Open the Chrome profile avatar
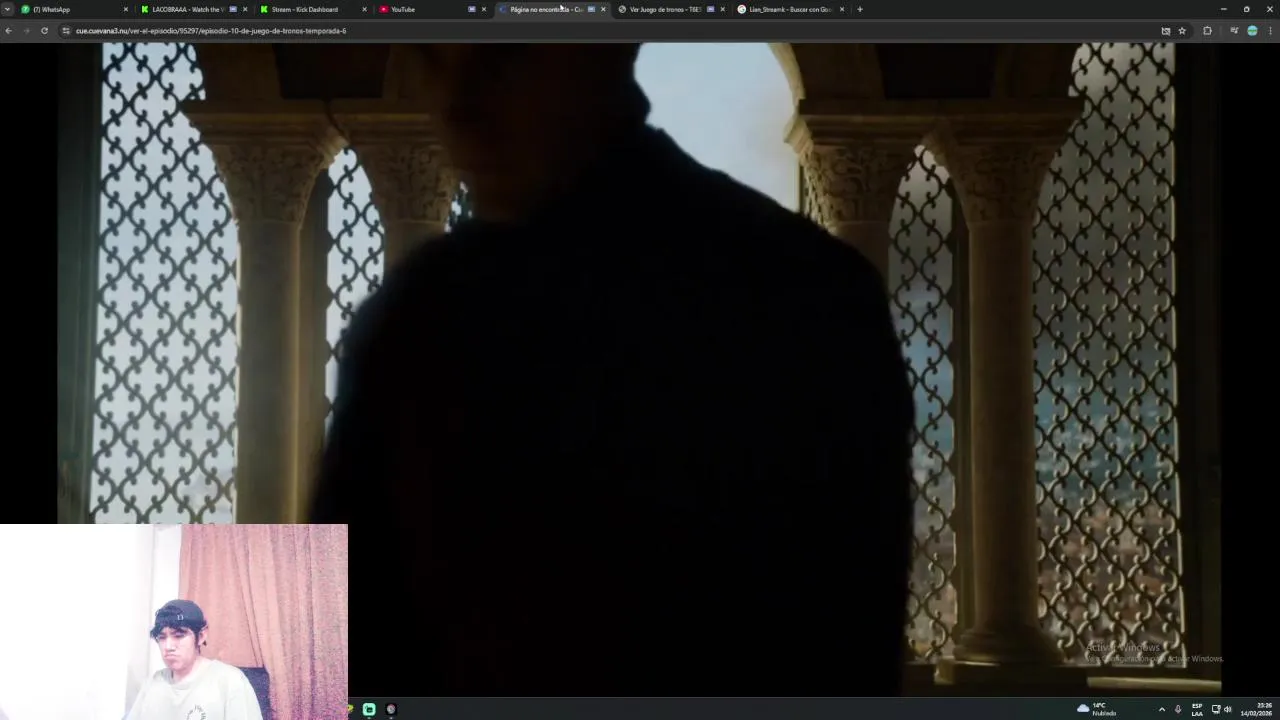Viewport: 1280px width, 720px height. pyautogui.click(x=1252, y=31)
